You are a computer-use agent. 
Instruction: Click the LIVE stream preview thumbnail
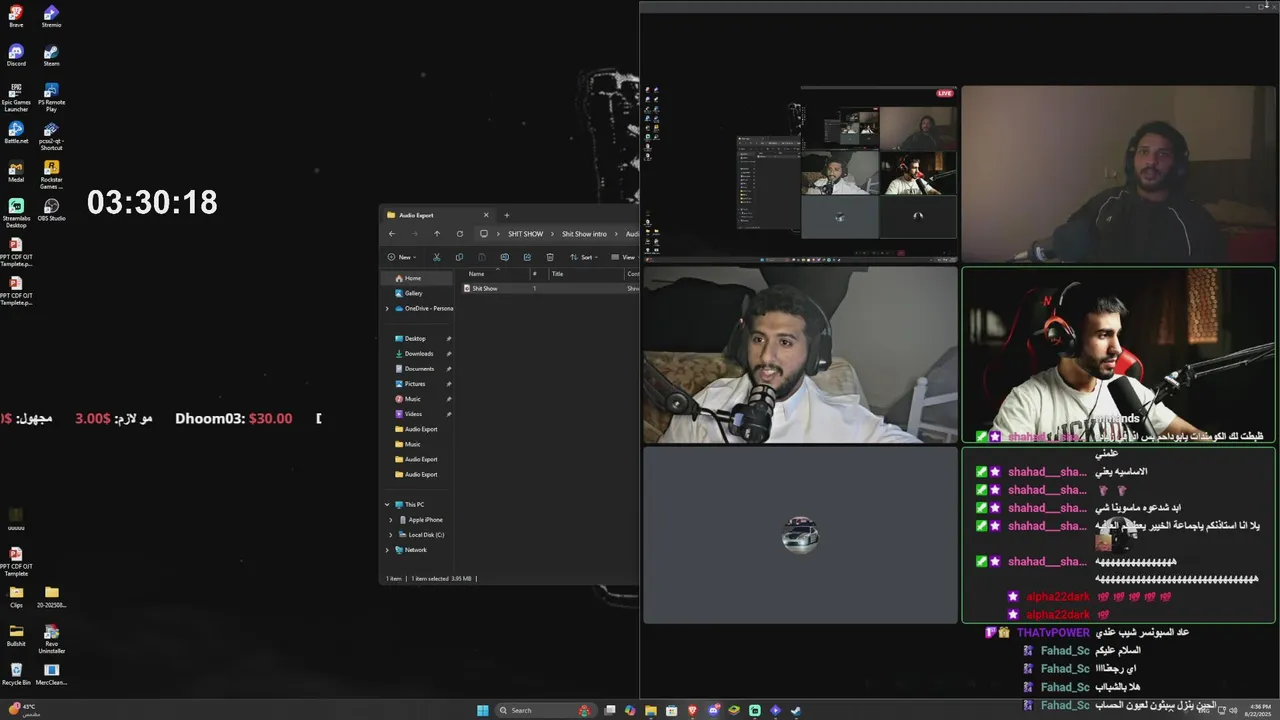click(800, 174)
